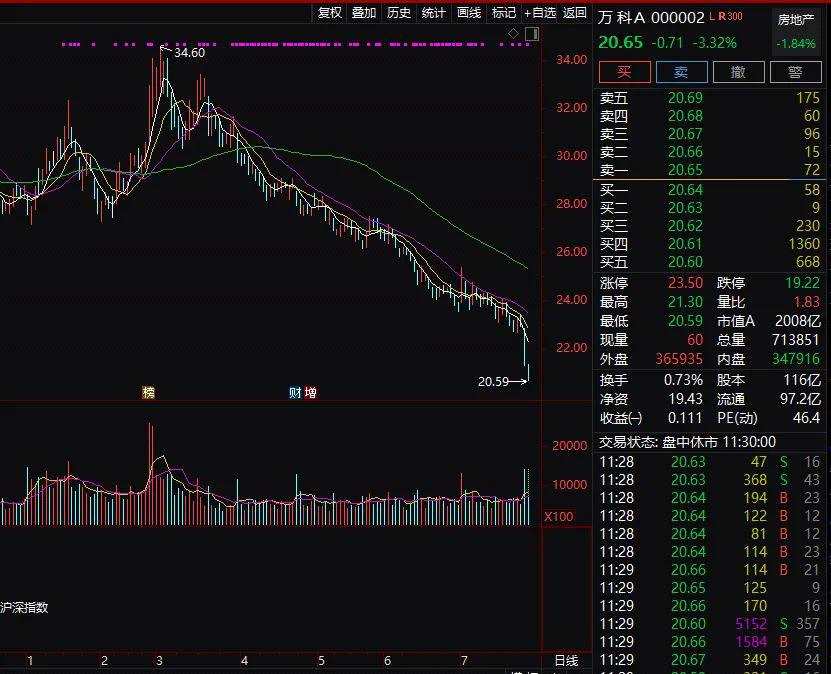Toggle the side panel icon above chart
Screen dimensions: 831x674
click(x=532, y=34)
